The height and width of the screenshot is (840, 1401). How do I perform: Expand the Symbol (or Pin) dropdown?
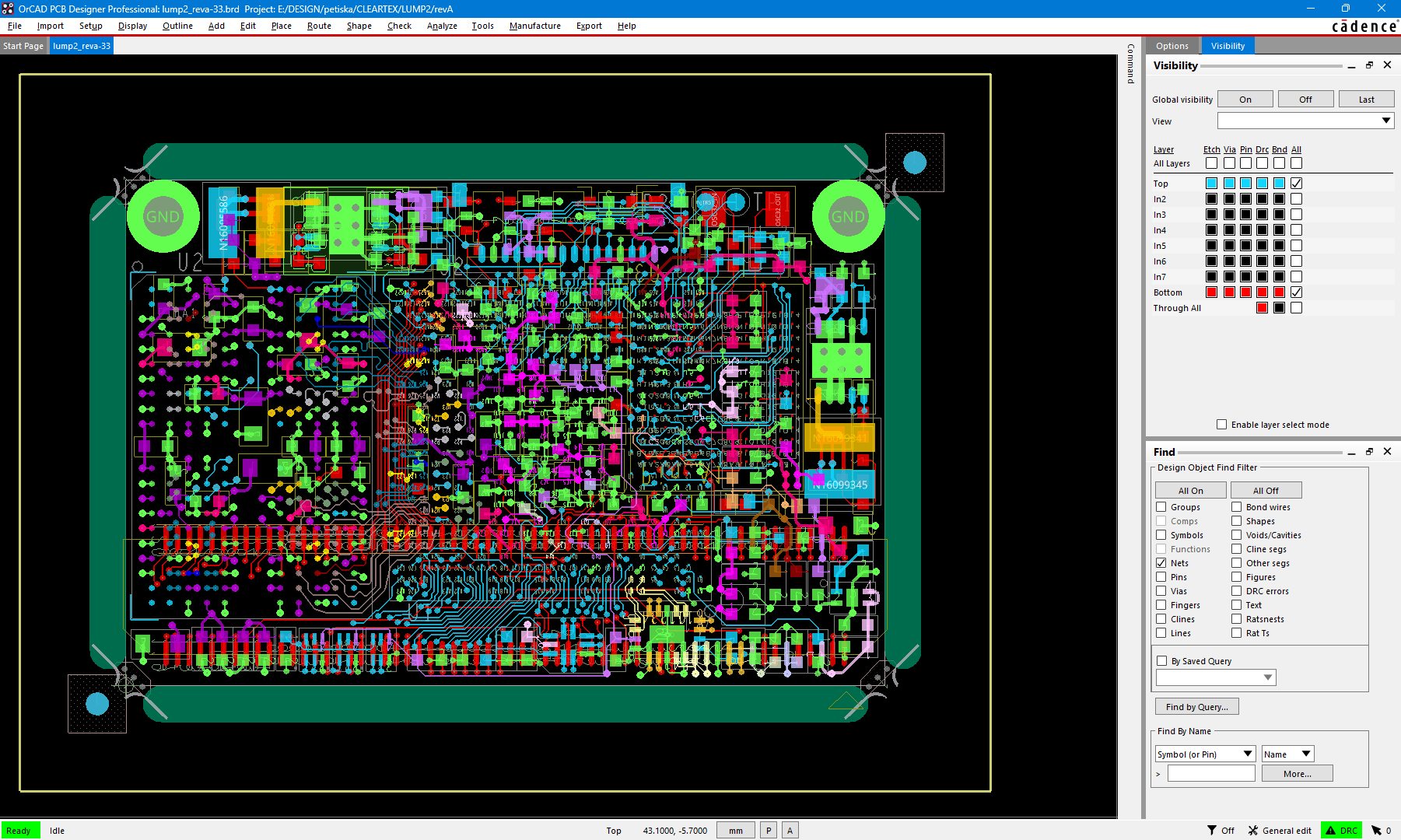tap(1247, 754)
